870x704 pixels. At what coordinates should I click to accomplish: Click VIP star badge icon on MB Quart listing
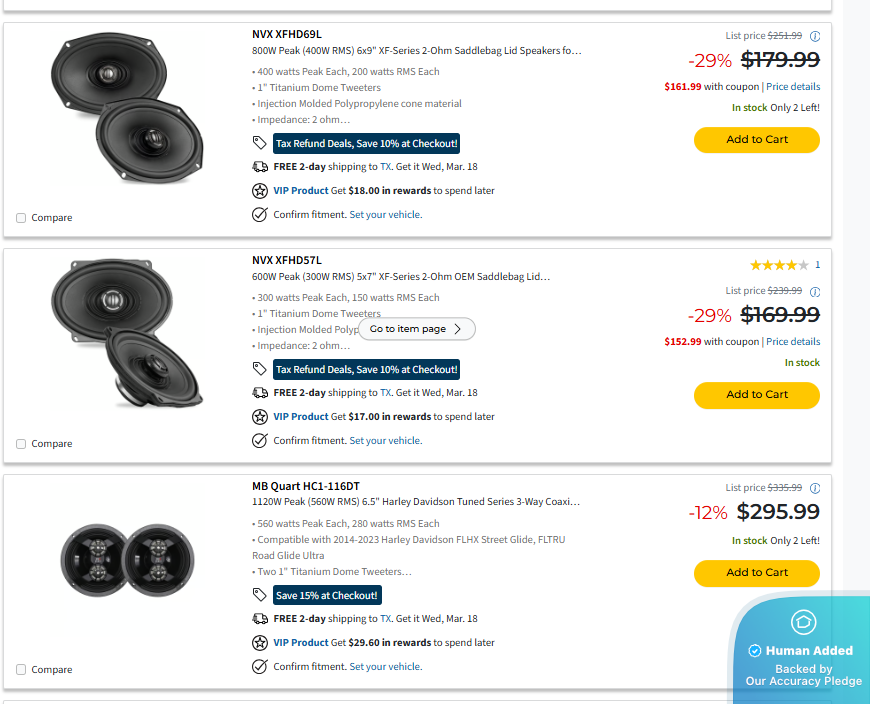260,643
